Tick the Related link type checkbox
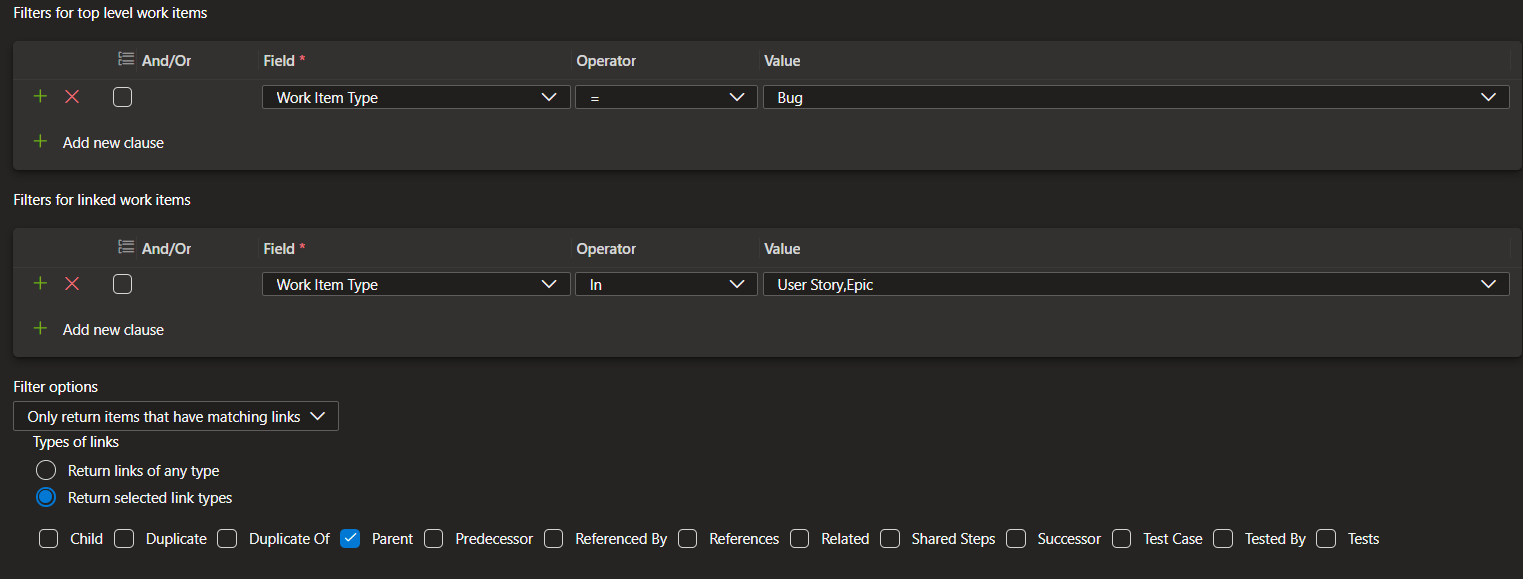 pyautogui.click(x=800, y=538)
